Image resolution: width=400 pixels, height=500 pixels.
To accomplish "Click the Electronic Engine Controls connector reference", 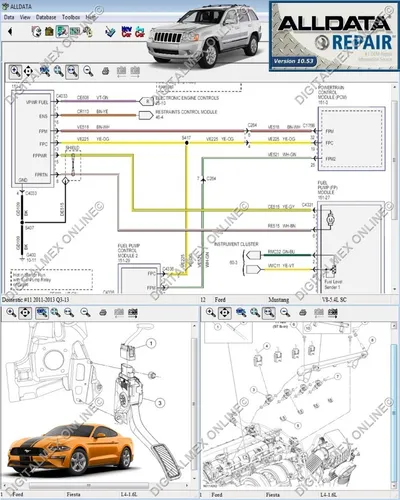I will pos(145,101).
